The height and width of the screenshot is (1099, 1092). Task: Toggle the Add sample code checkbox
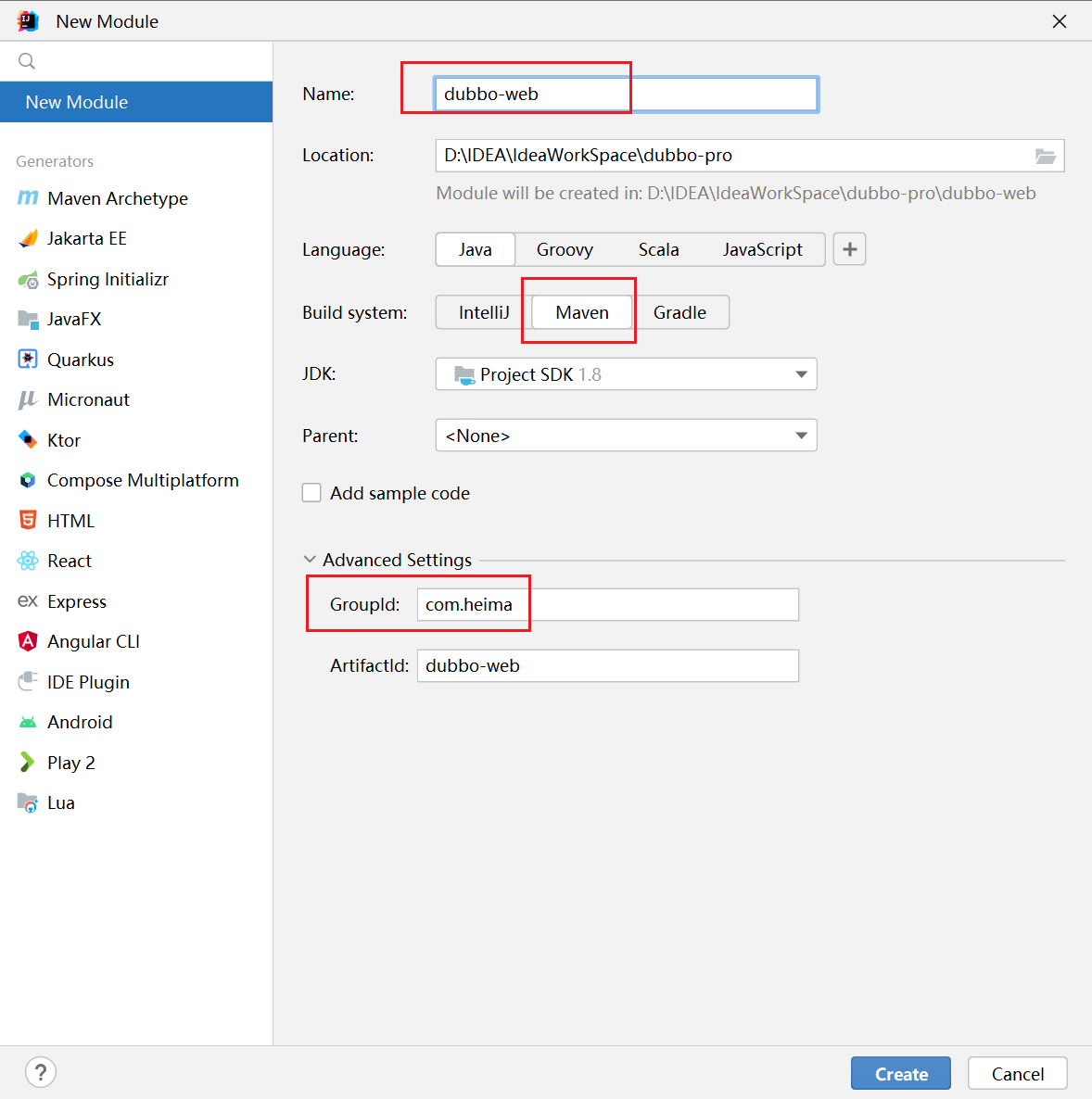[x=311, y=493]
